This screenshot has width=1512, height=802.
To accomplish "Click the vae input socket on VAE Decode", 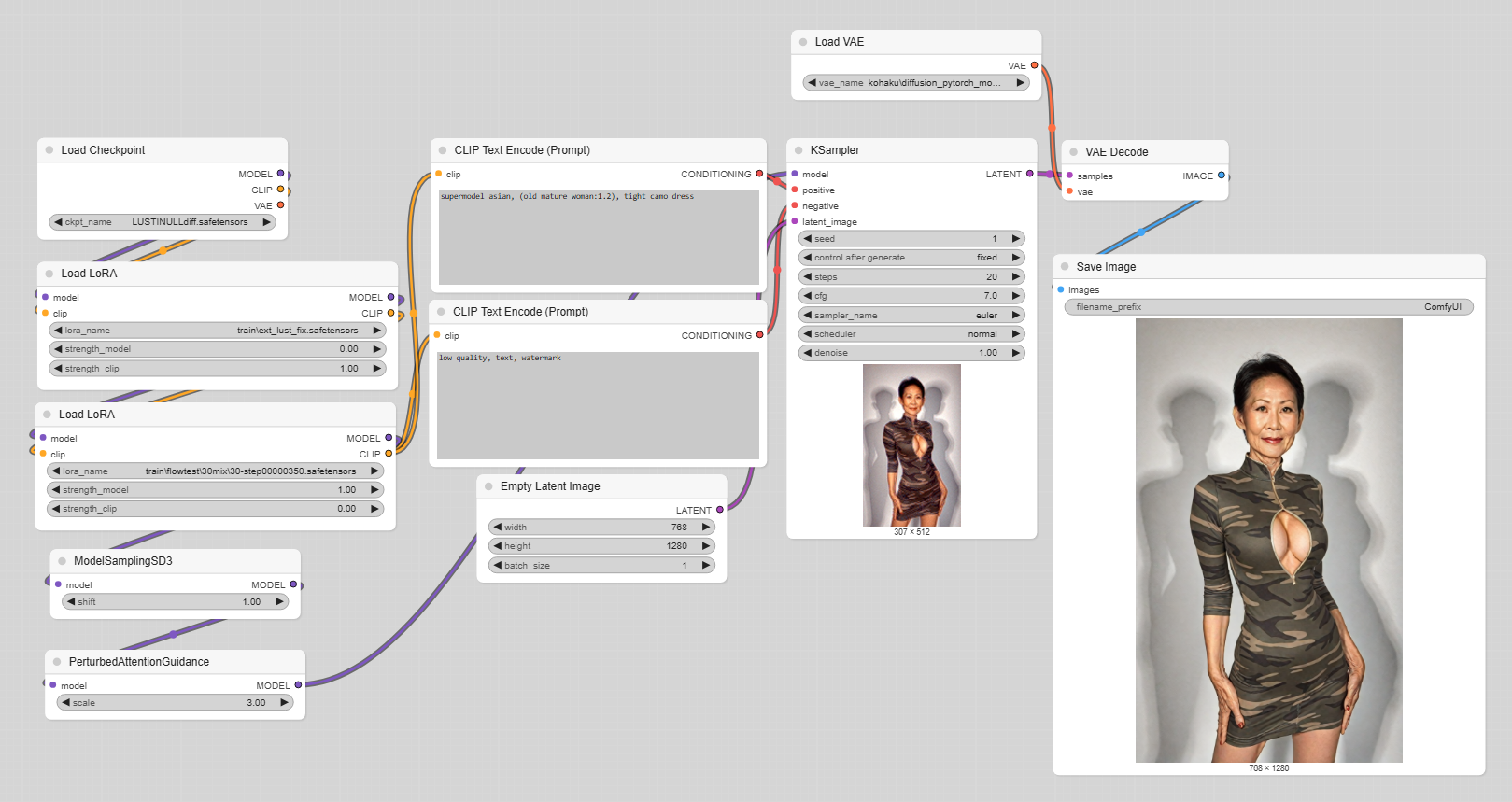I will [1069, 191].
